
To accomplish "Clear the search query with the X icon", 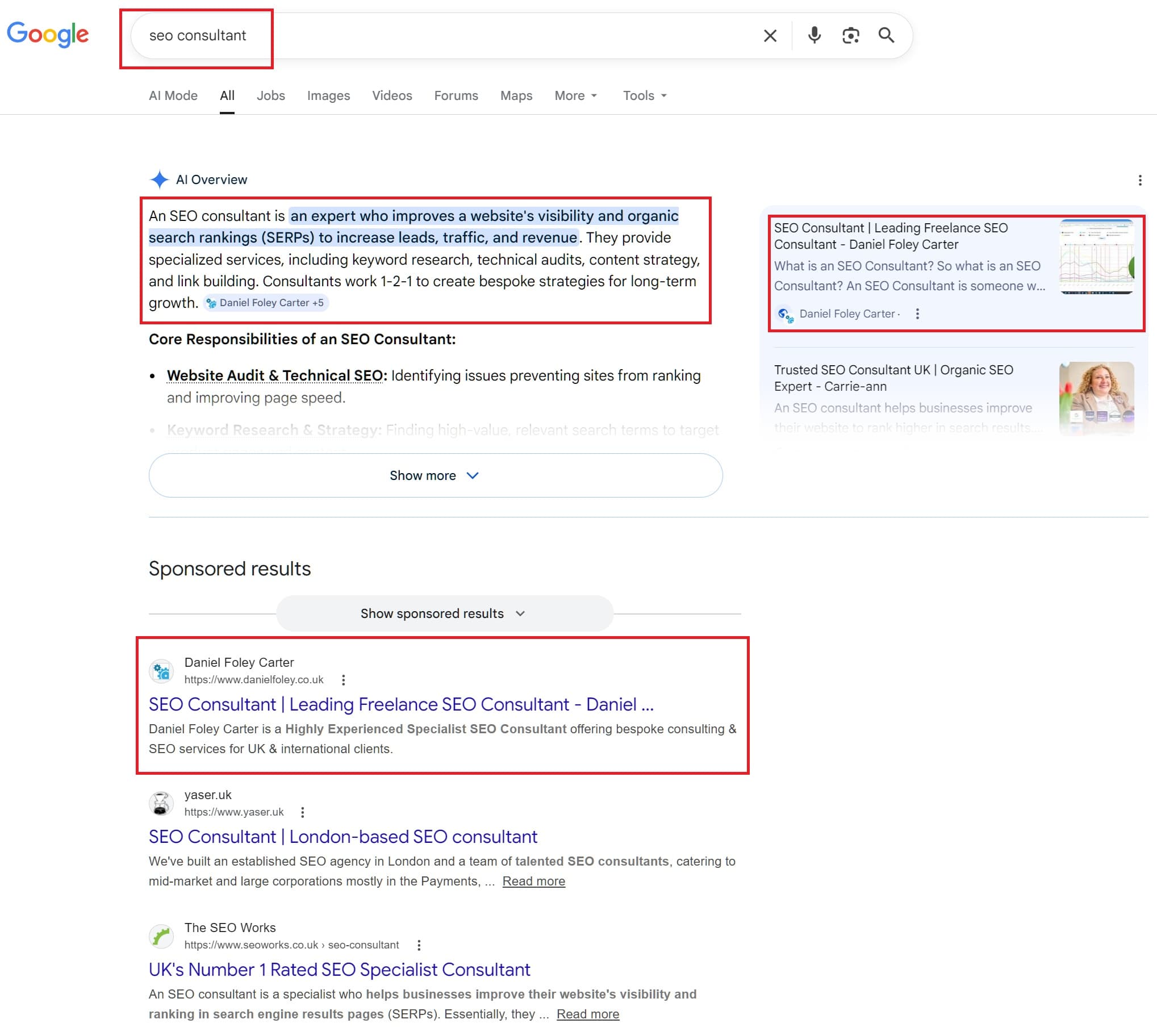I will click(770, 35).
